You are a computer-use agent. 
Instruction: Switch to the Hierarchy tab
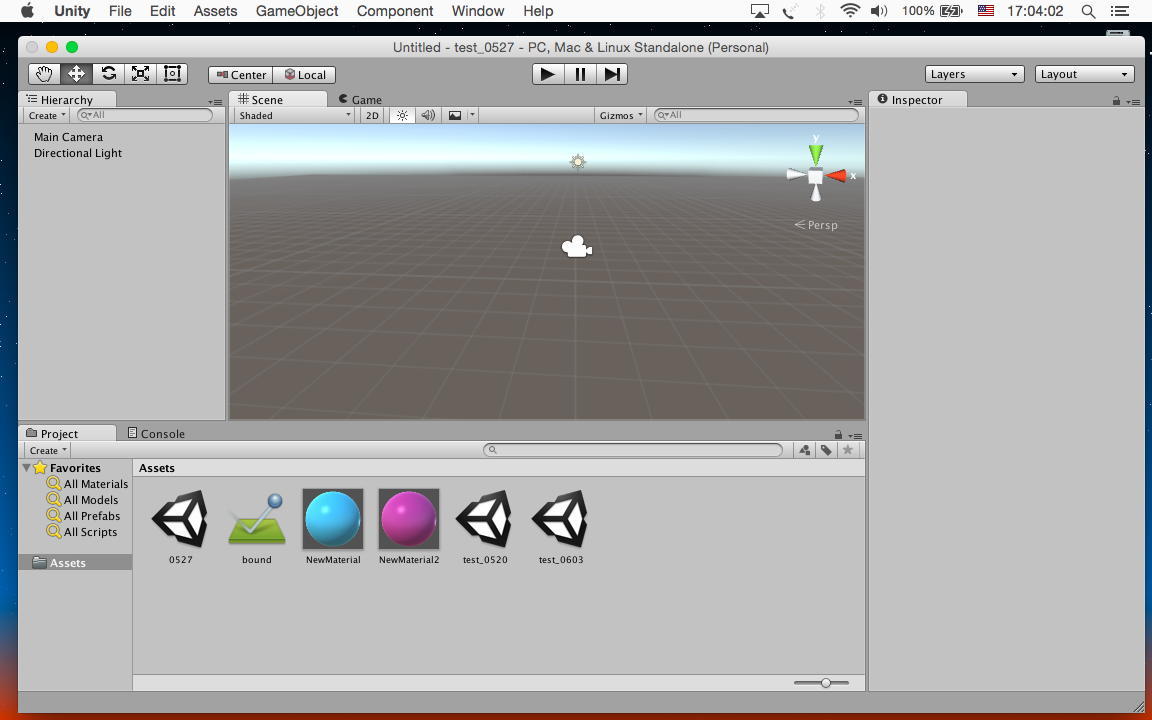[68, 99]
